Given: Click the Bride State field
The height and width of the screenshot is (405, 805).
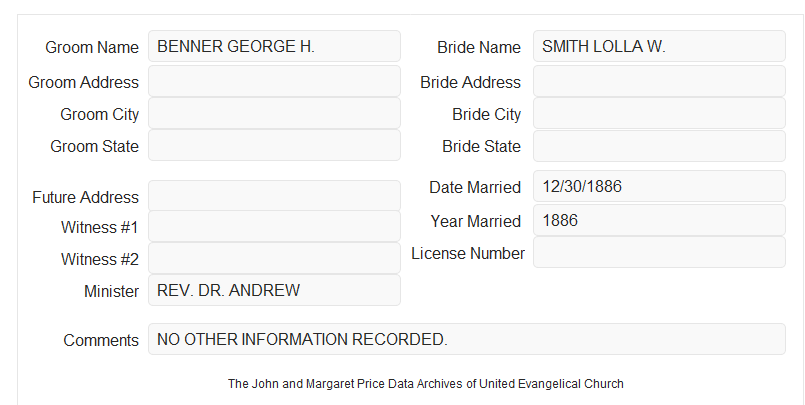Looking at the screenshot, I should coord(659,145).
